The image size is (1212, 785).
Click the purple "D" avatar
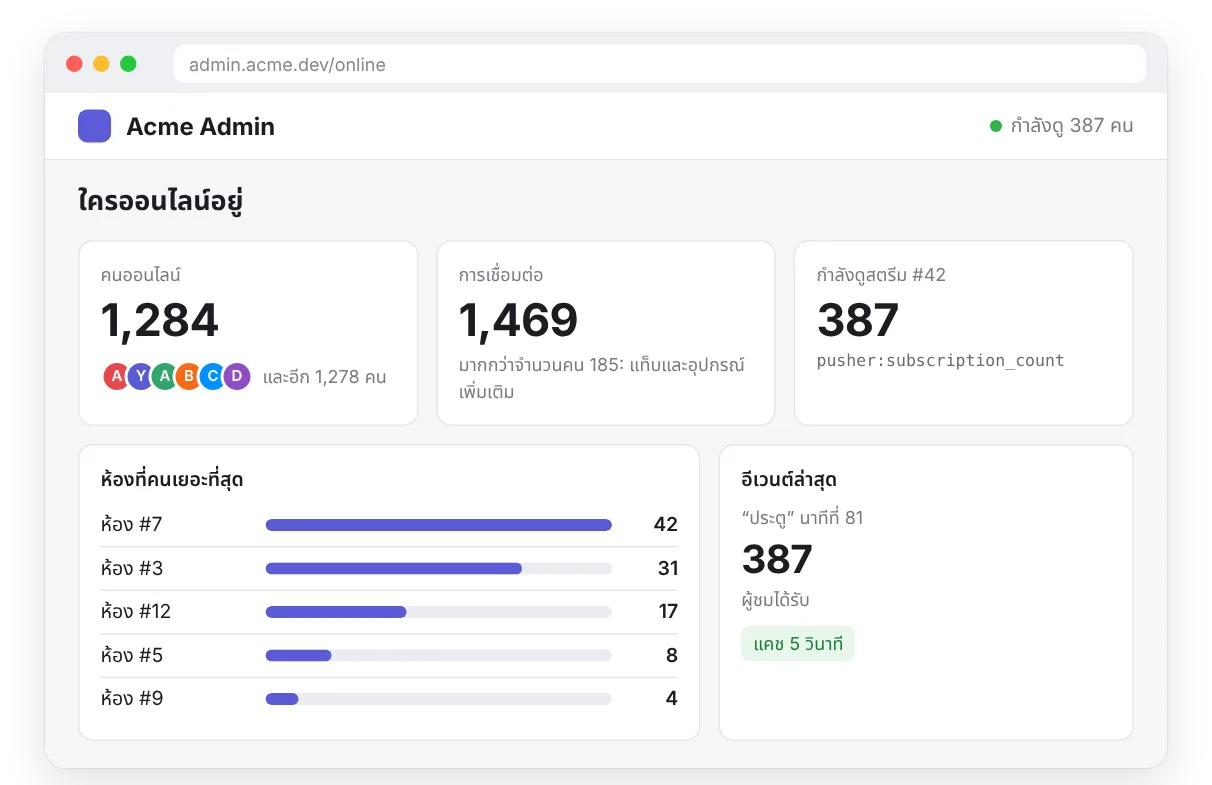click(236, 376)
